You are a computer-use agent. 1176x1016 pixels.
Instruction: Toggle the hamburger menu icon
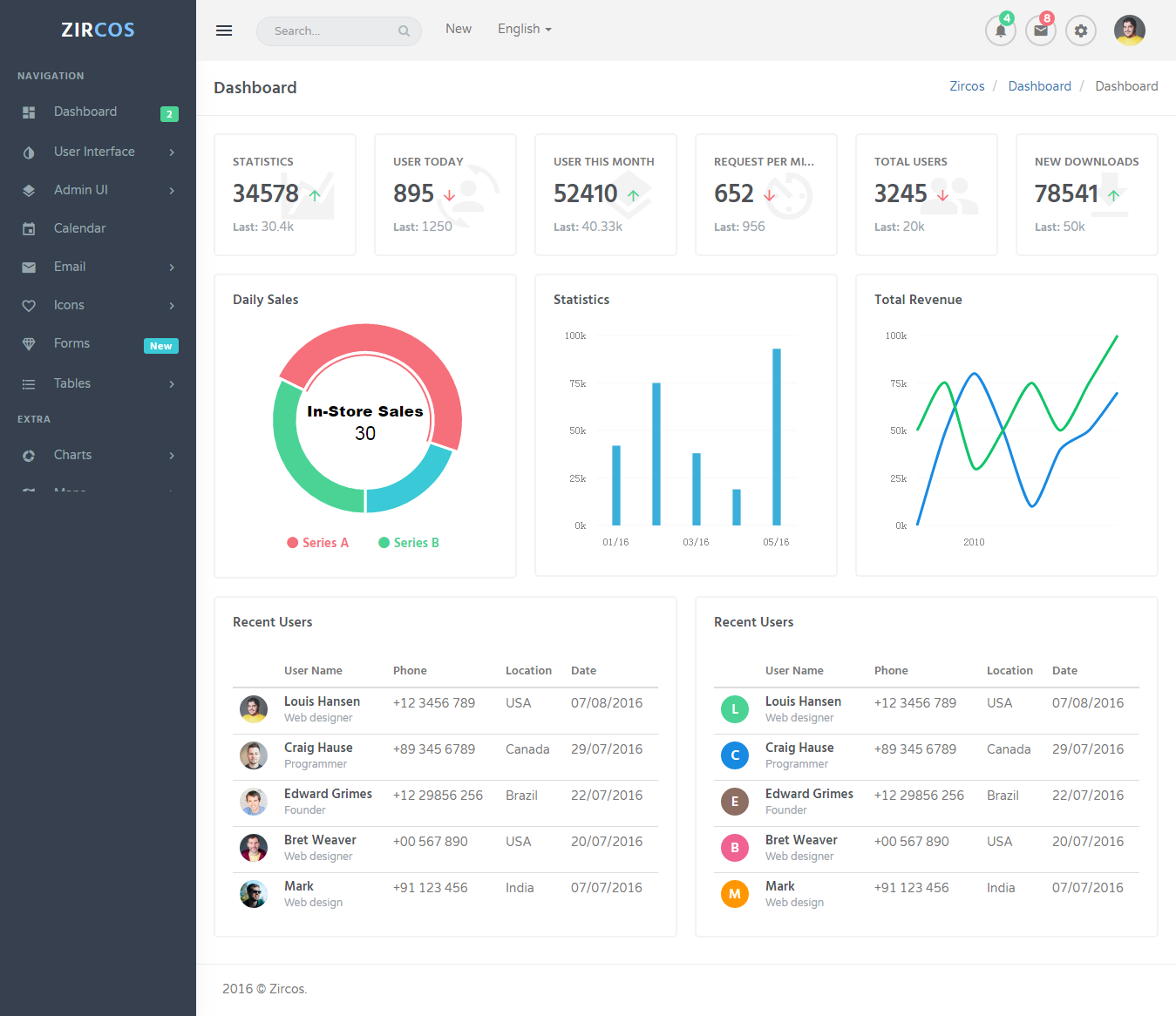(x=224, y=30)
